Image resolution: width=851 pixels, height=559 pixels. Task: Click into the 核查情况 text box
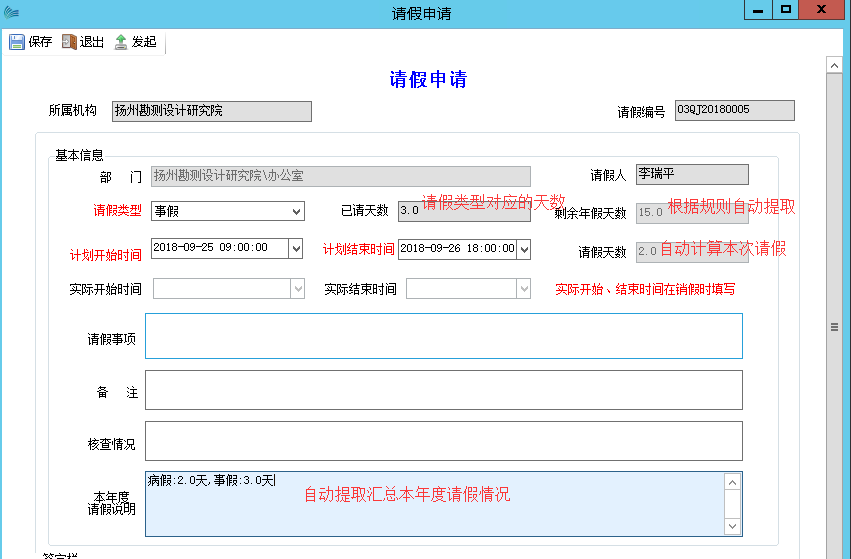click(x=443, y=441)
